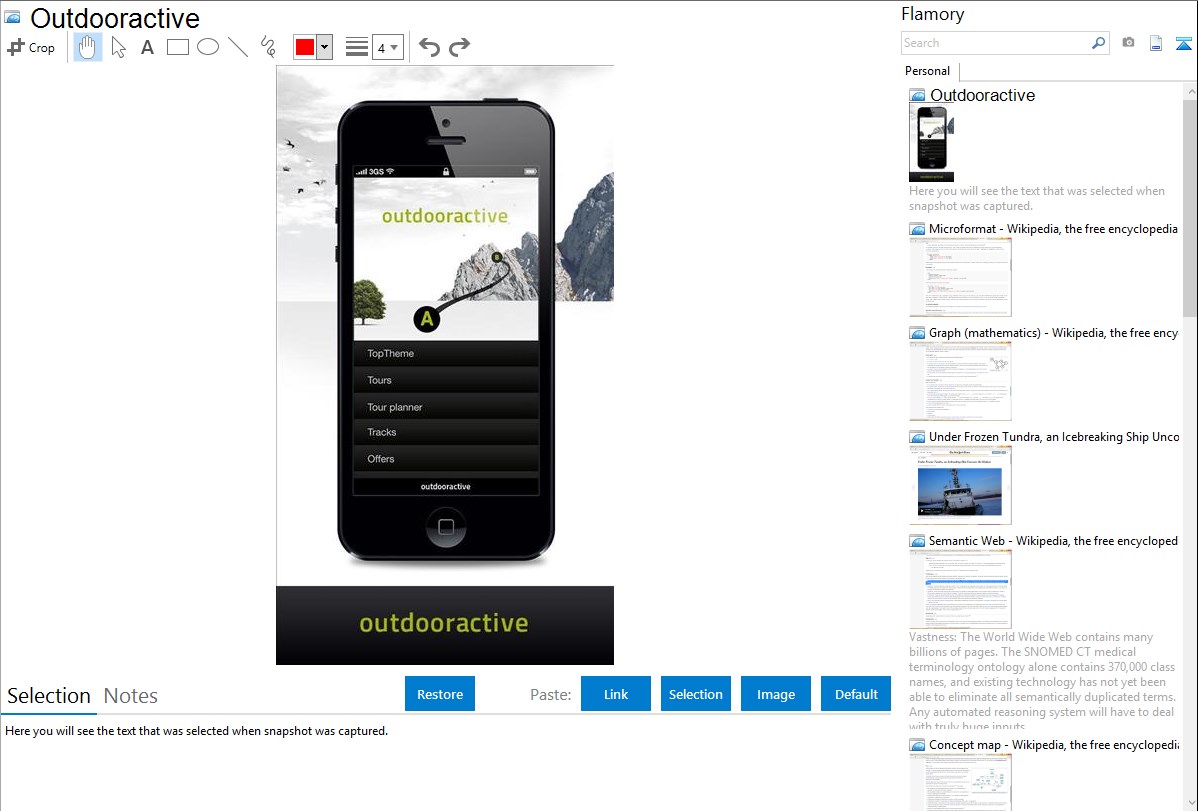Click the document page icon near search
This screenshot has width=1198, height=811.
click(x=1156, y=43)
